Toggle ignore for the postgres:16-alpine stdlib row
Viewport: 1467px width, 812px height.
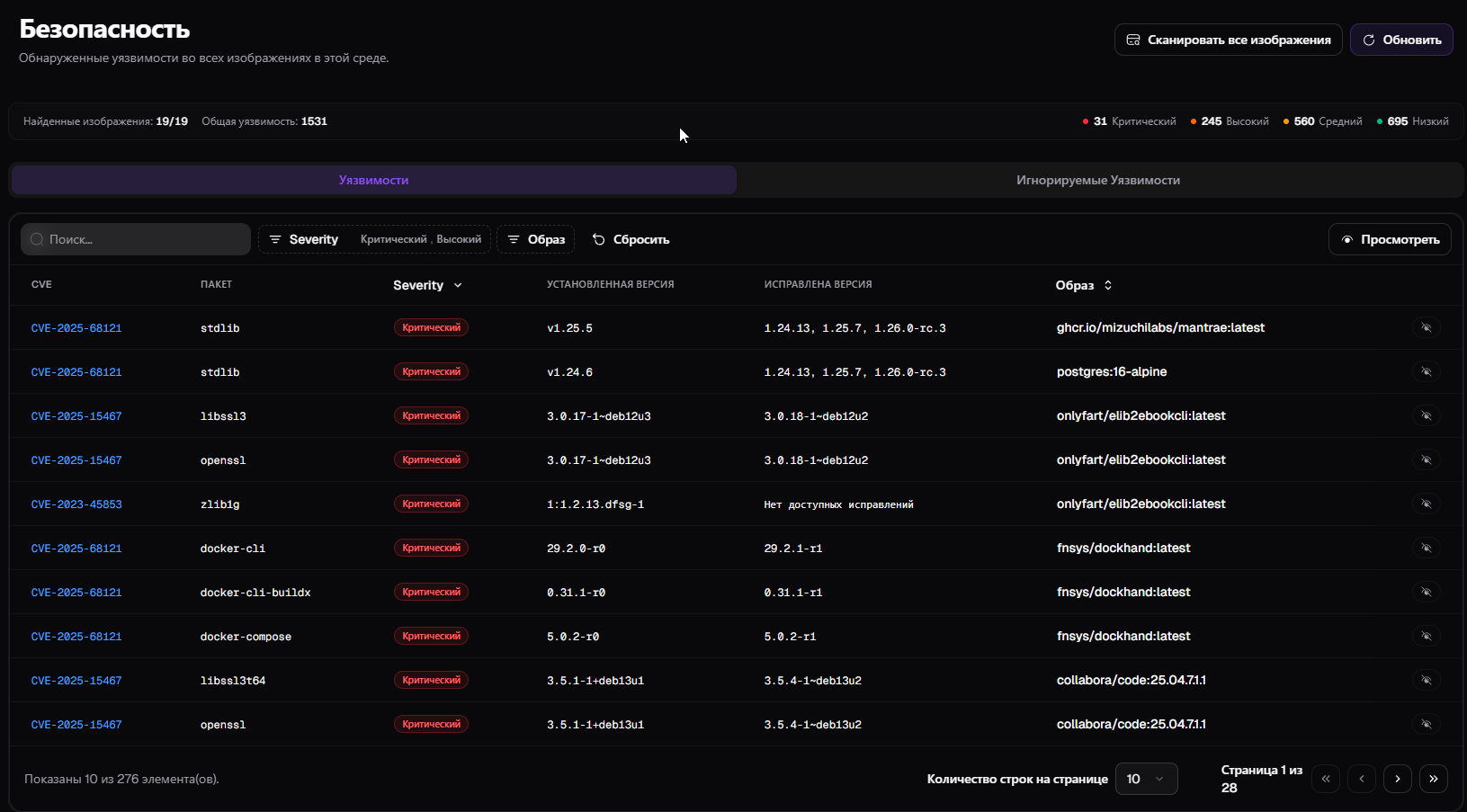pos(1426,371)
